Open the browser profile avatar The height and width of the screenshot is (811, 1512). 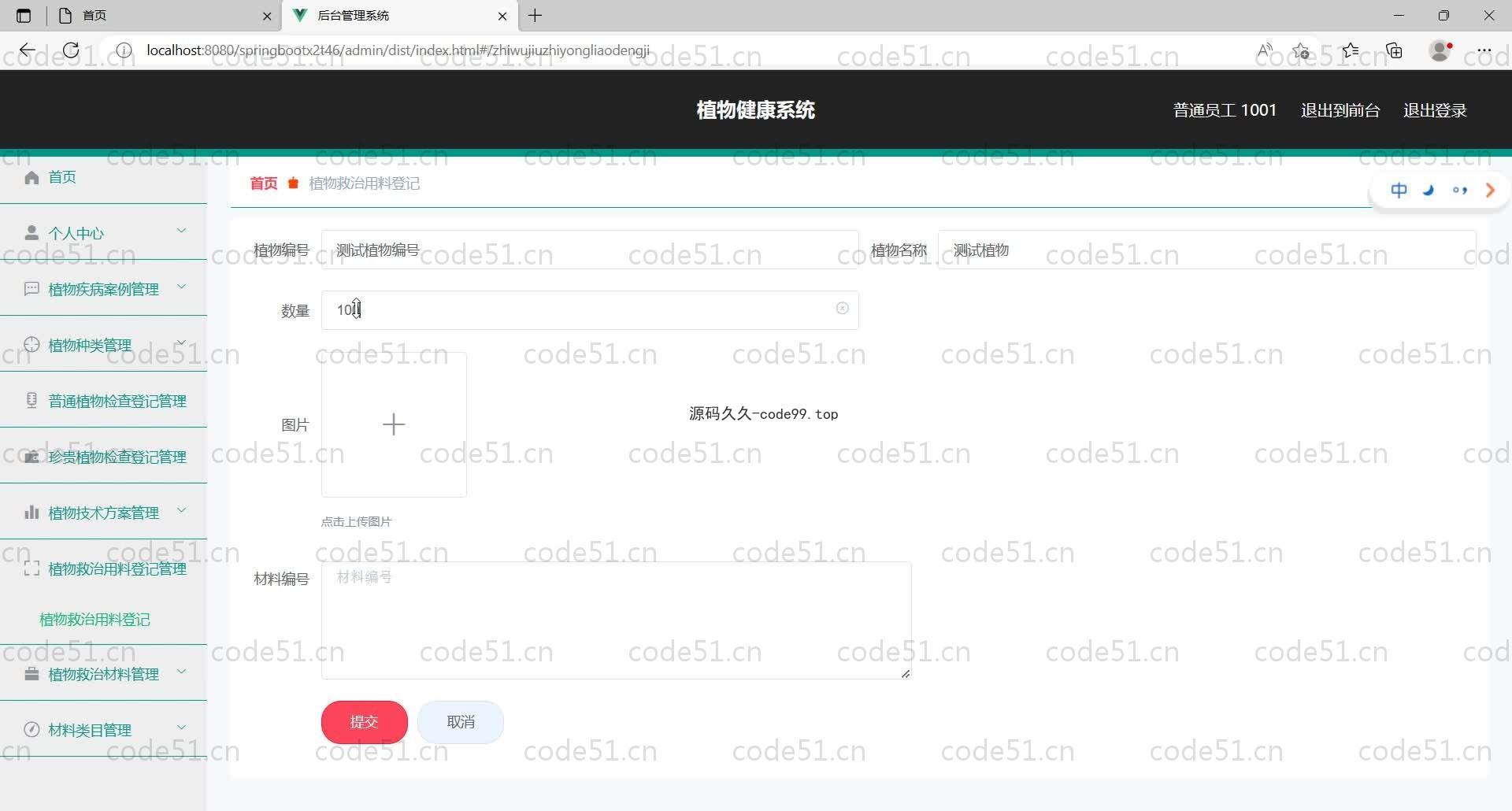coord(1440,50)
